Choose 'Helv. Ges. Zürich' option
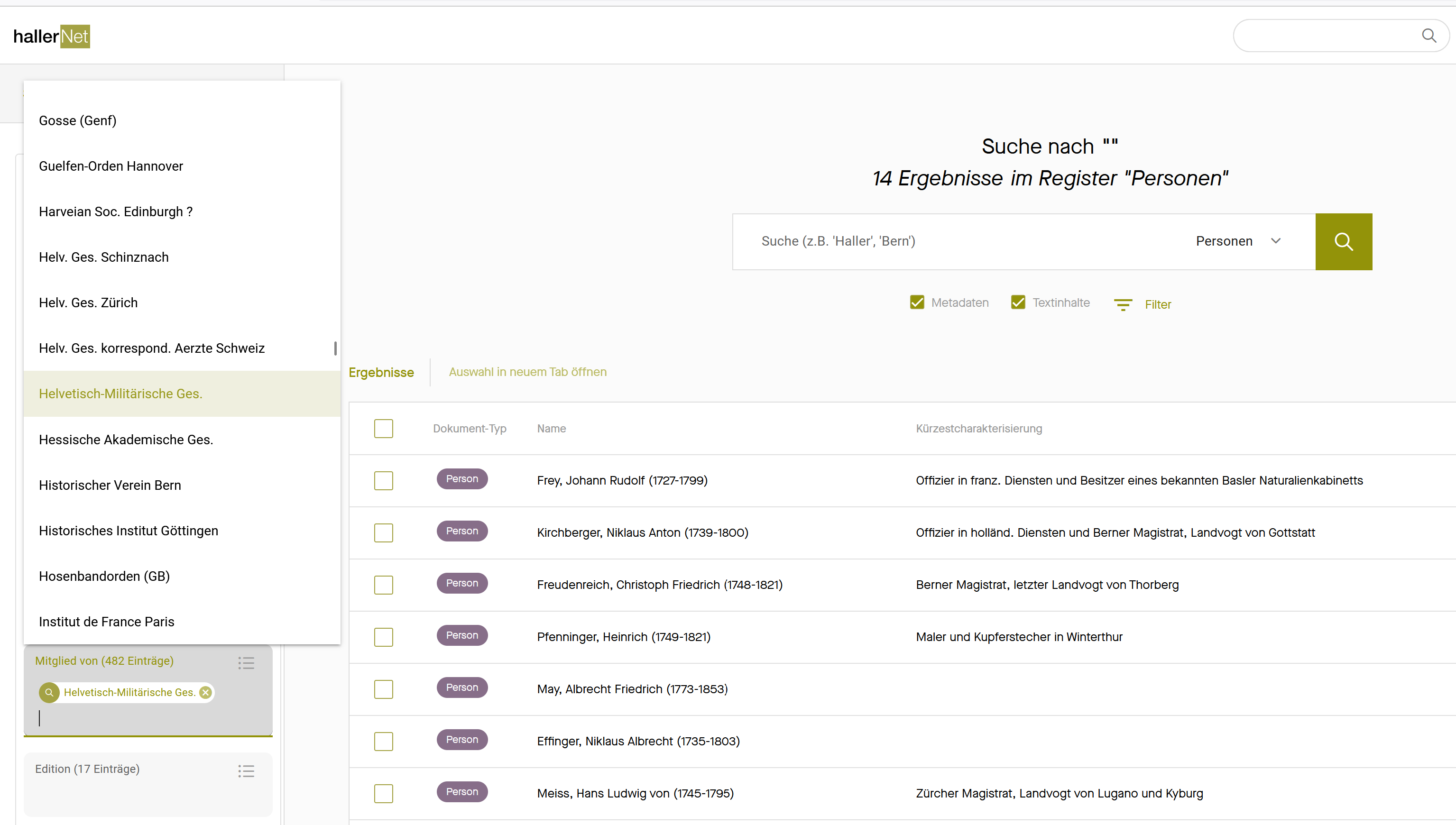The height and width of the screenshot is (825, 1456). 182,302
